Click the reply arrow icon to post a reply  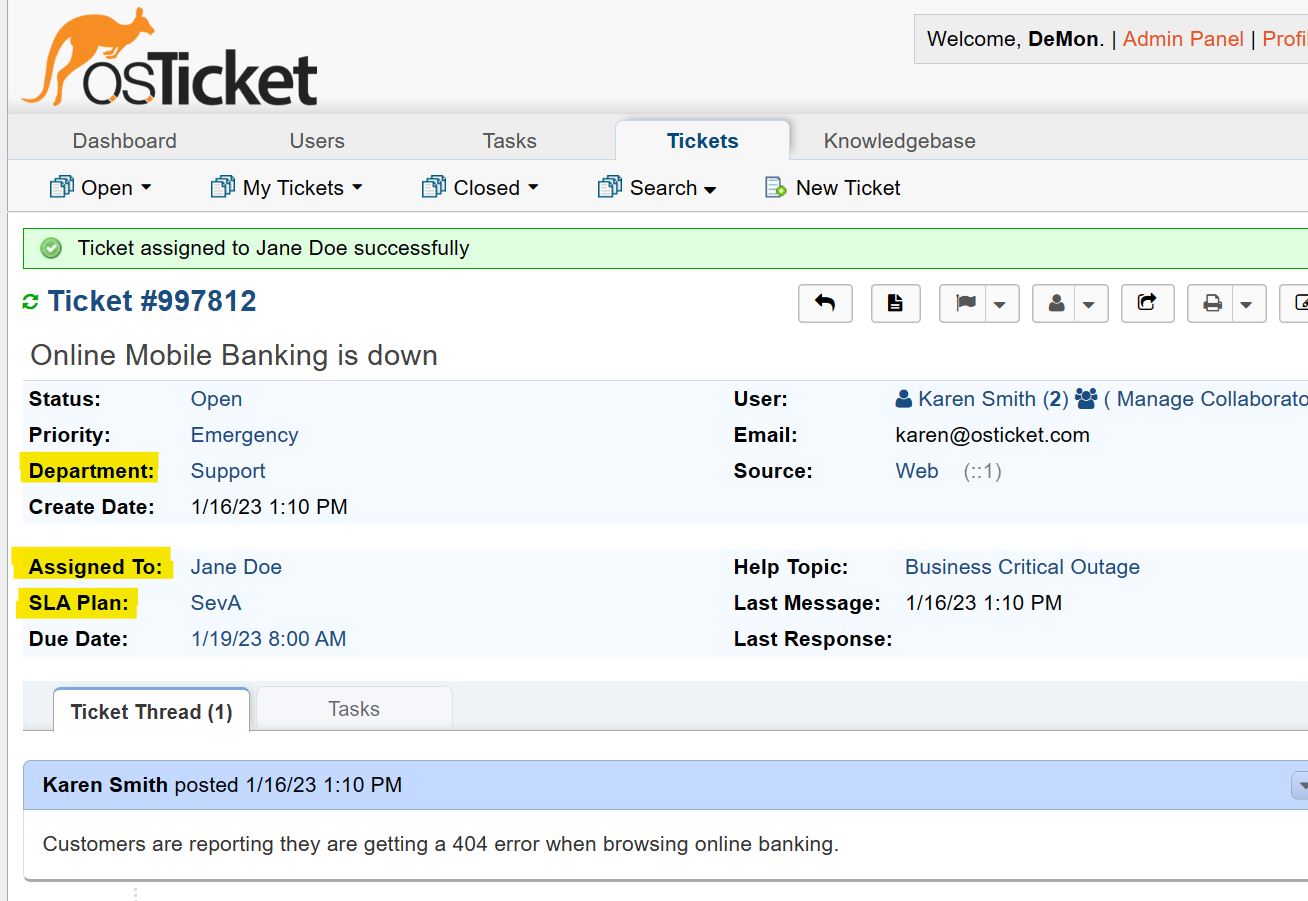(825, 303)
